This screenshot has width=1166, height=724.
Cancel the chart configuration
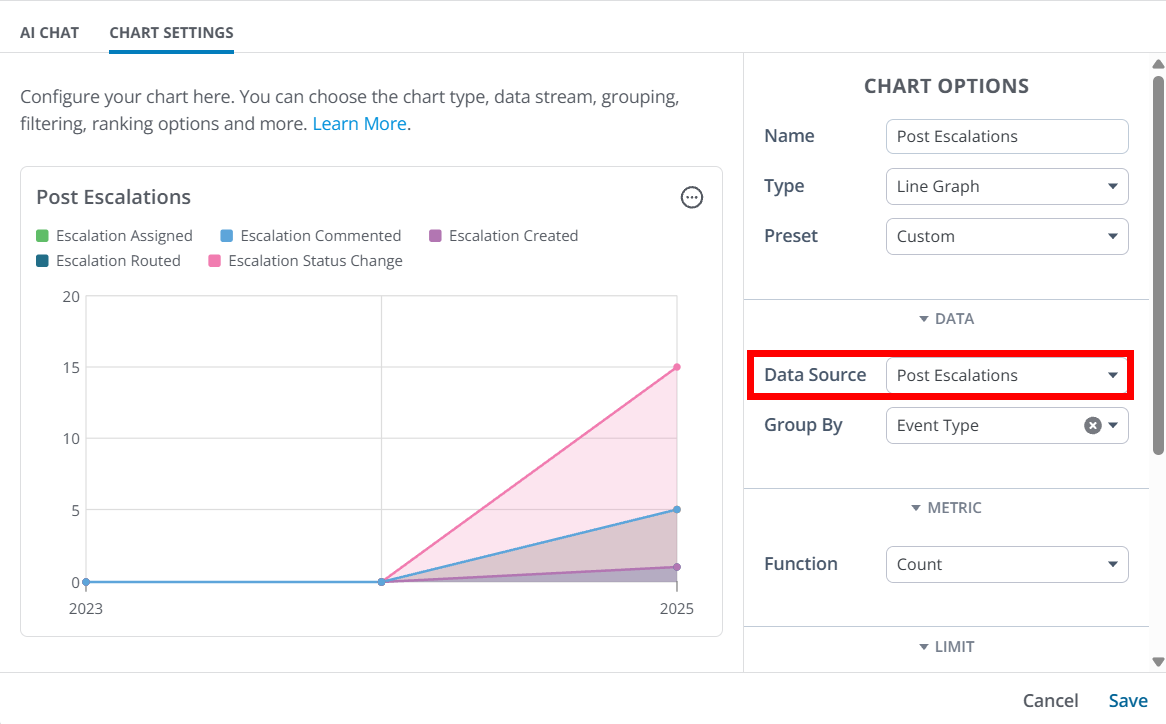click(1050, 701)
